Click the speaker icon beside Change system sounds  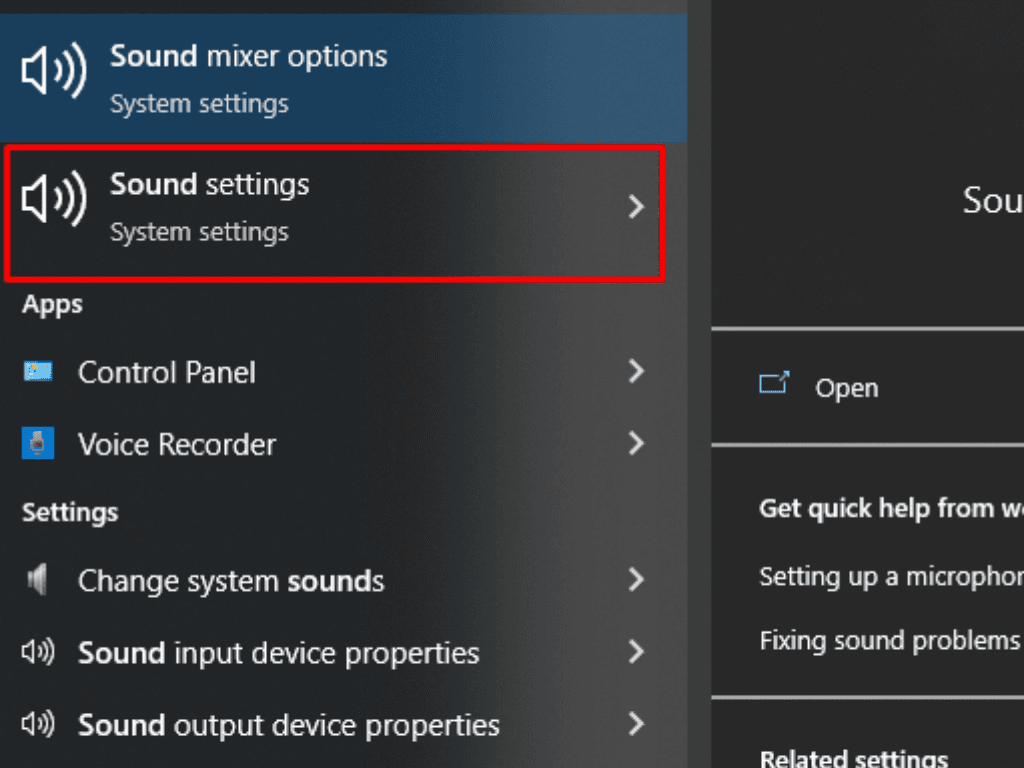[38, 581]
